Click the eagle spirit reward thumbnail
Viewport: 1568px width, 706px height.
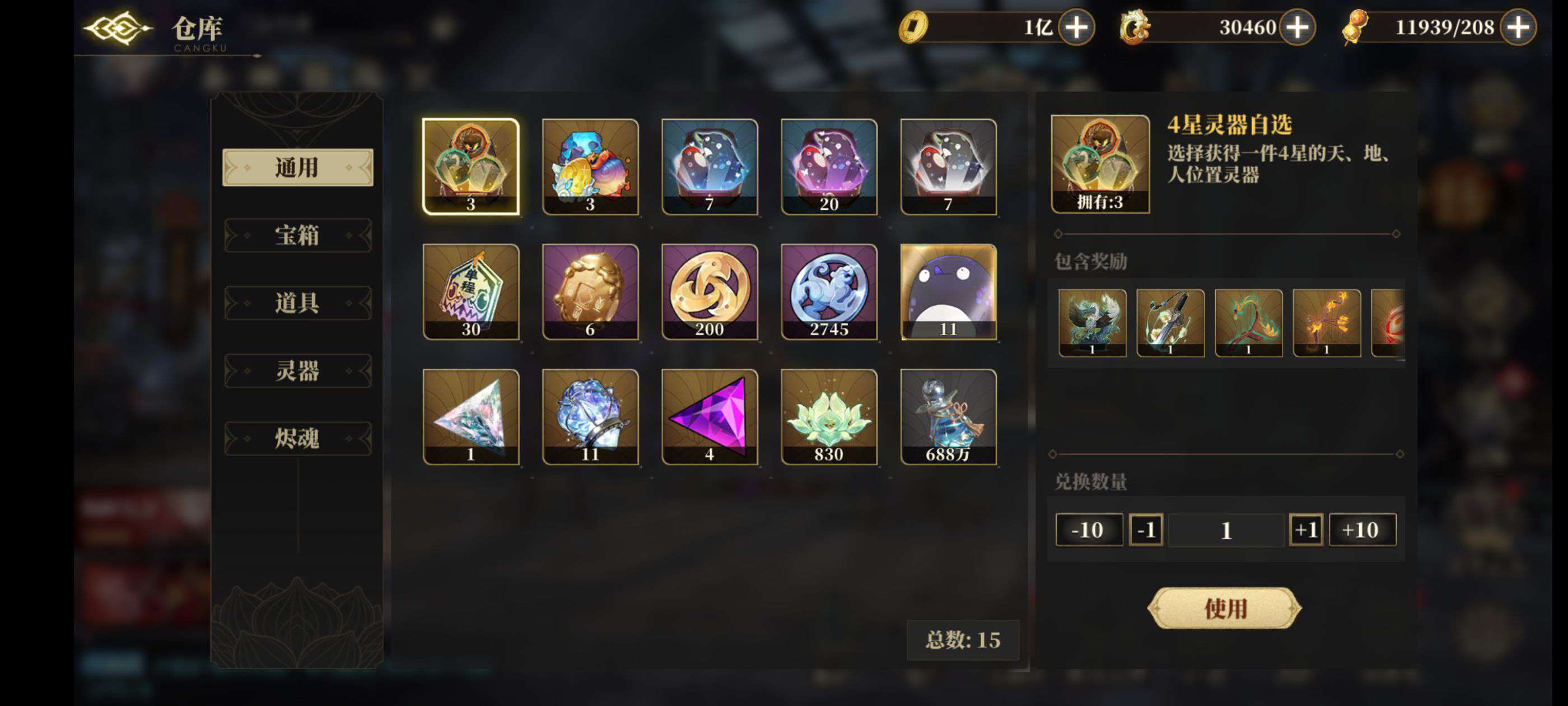coord(1092,323)
